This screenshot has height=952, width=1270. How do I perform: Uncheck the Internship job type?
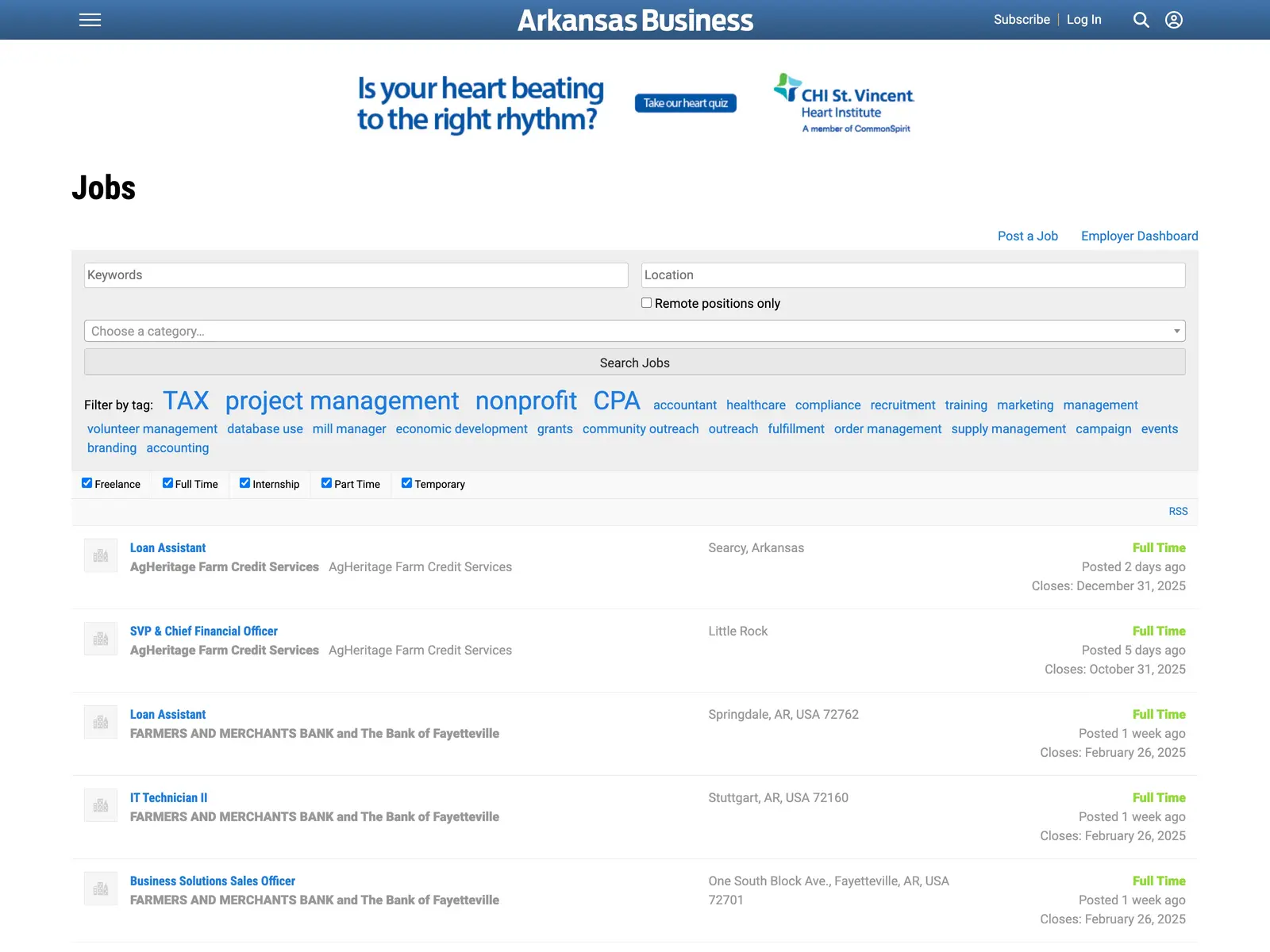[245, 483]
